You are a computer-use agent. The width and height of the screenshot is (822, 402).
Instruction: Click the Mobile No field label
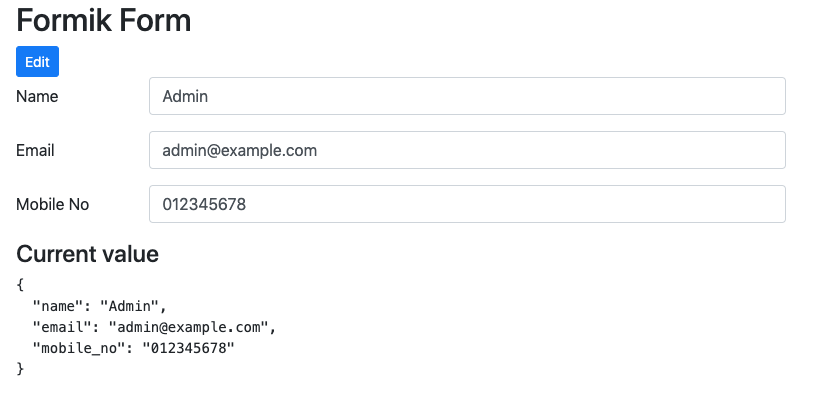pyautogui.click(x=52, y=204)
